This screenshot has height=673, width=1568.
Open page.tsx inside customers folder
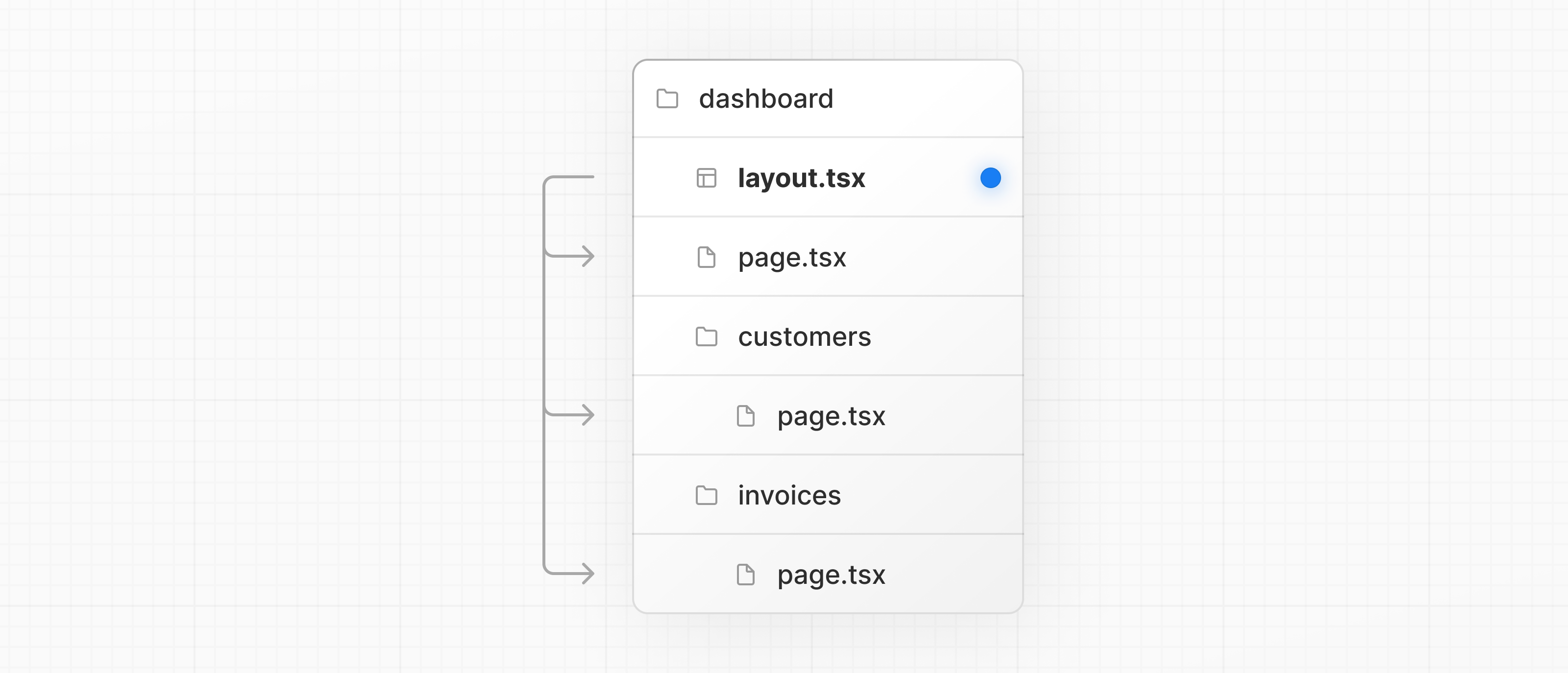(x=831, y=416)
